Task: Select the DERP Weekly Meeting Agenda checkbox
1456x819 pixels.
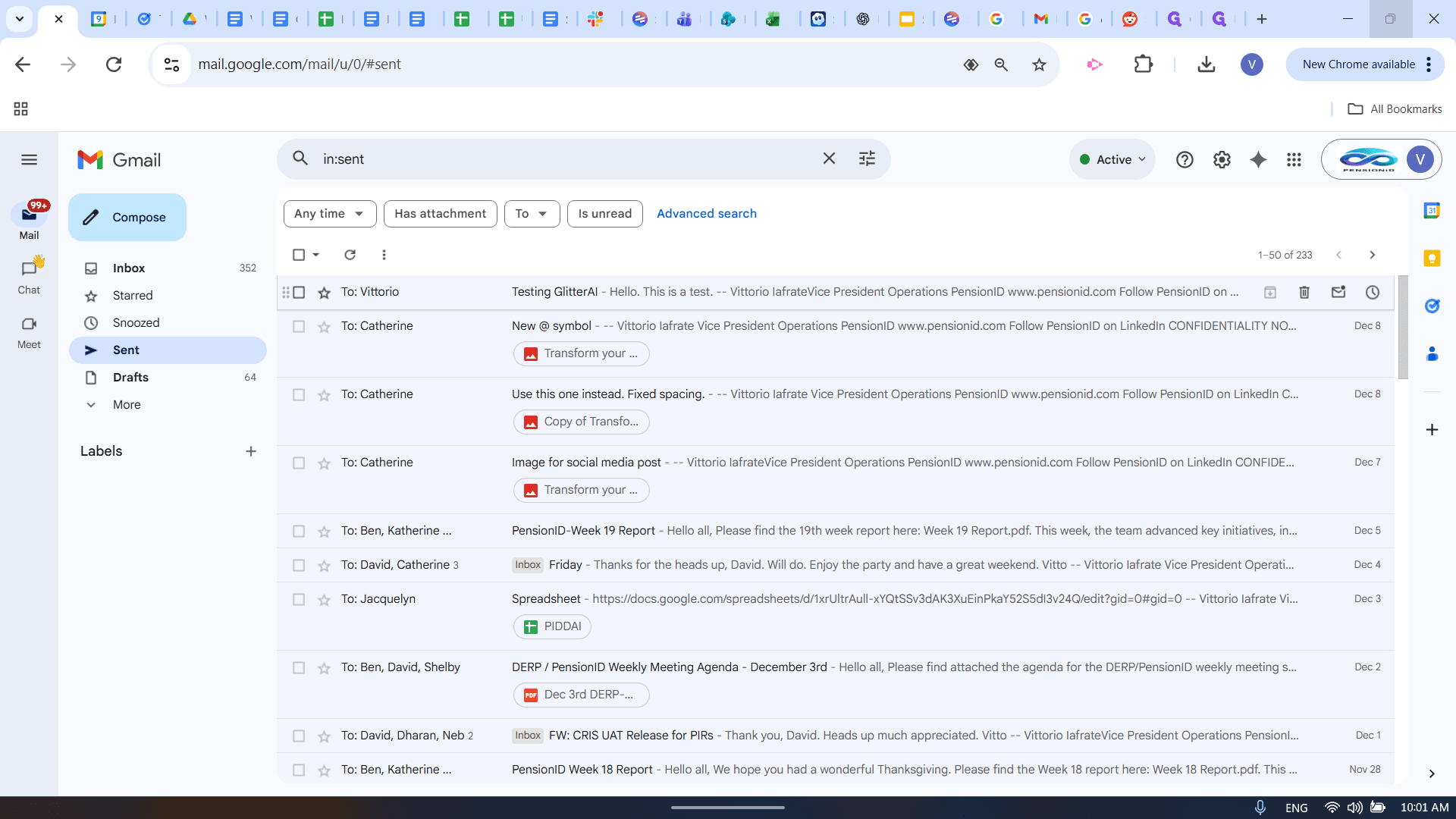Action: (299, 668)
